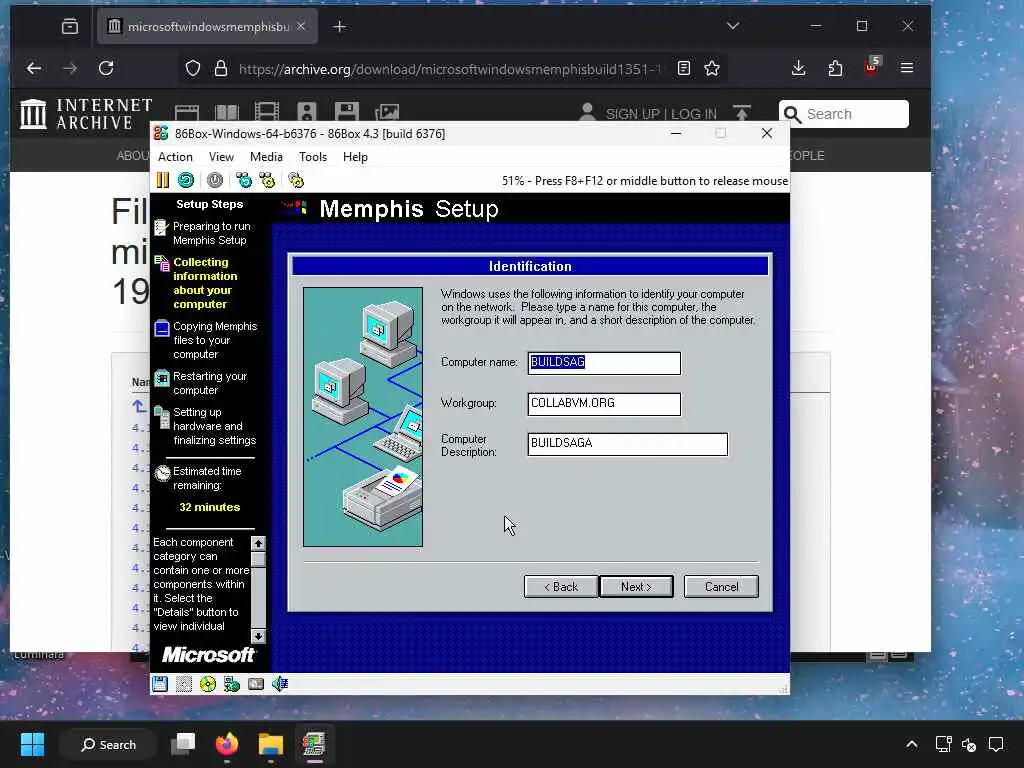Open the 86Box Help menu
Image resolution: width=1024 pixels, height=768 pixels.
(x=355, y=157)
